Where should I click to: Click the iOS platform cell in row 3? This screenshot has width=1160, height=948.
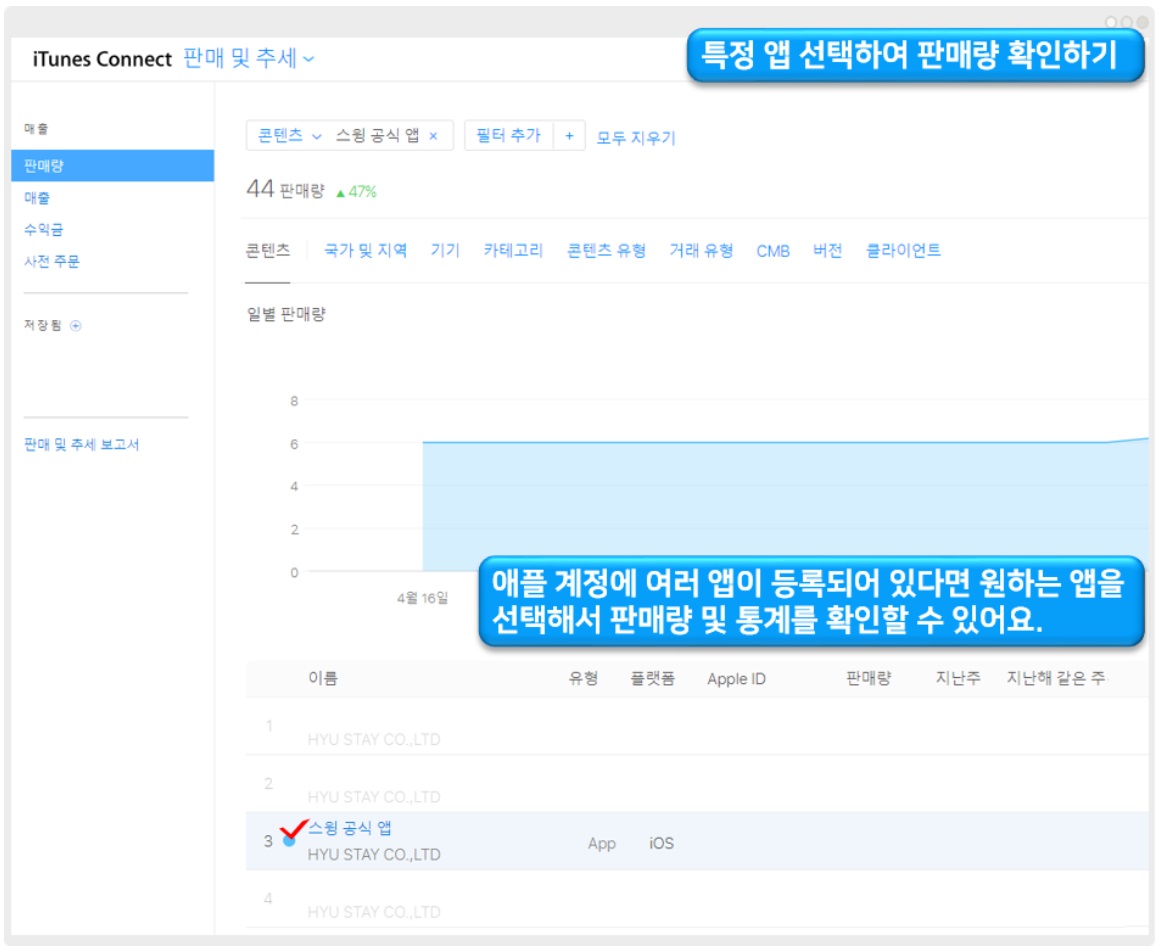pyautogui.click(x=661, y=843)
